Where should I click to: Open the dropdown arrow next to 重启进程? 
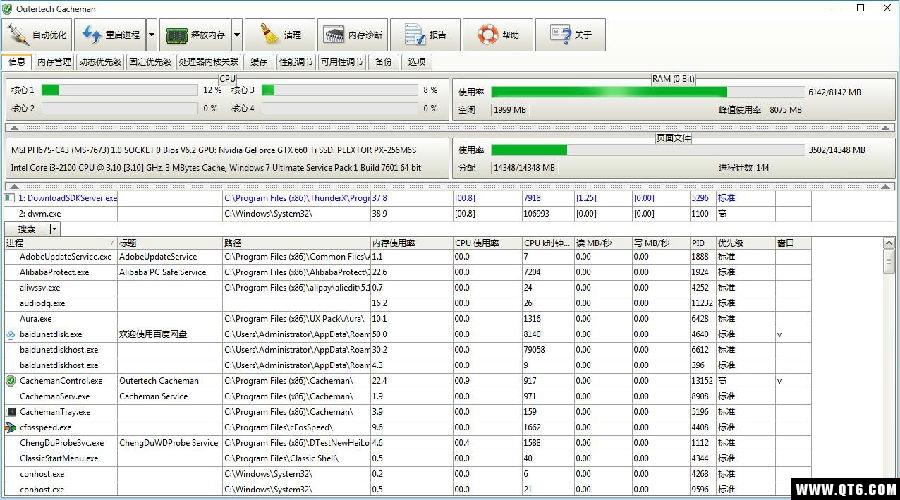point(152,35)
